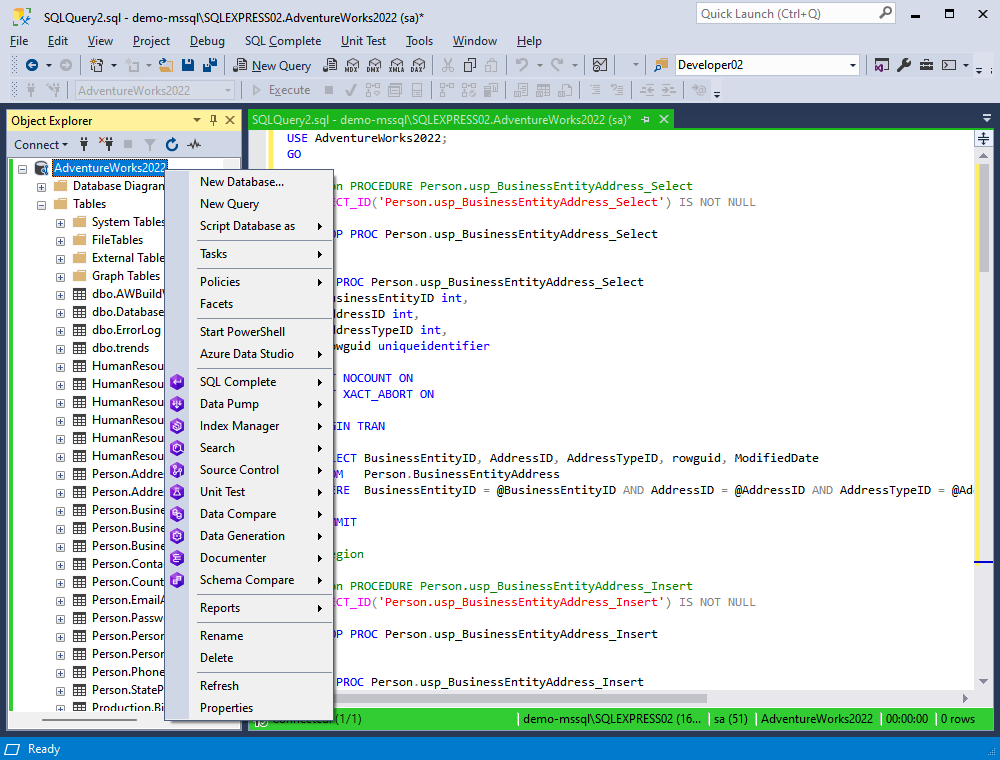Expand the dbo.trends table node
This screenshot has height=760, width=1000.
pos(60,349)
